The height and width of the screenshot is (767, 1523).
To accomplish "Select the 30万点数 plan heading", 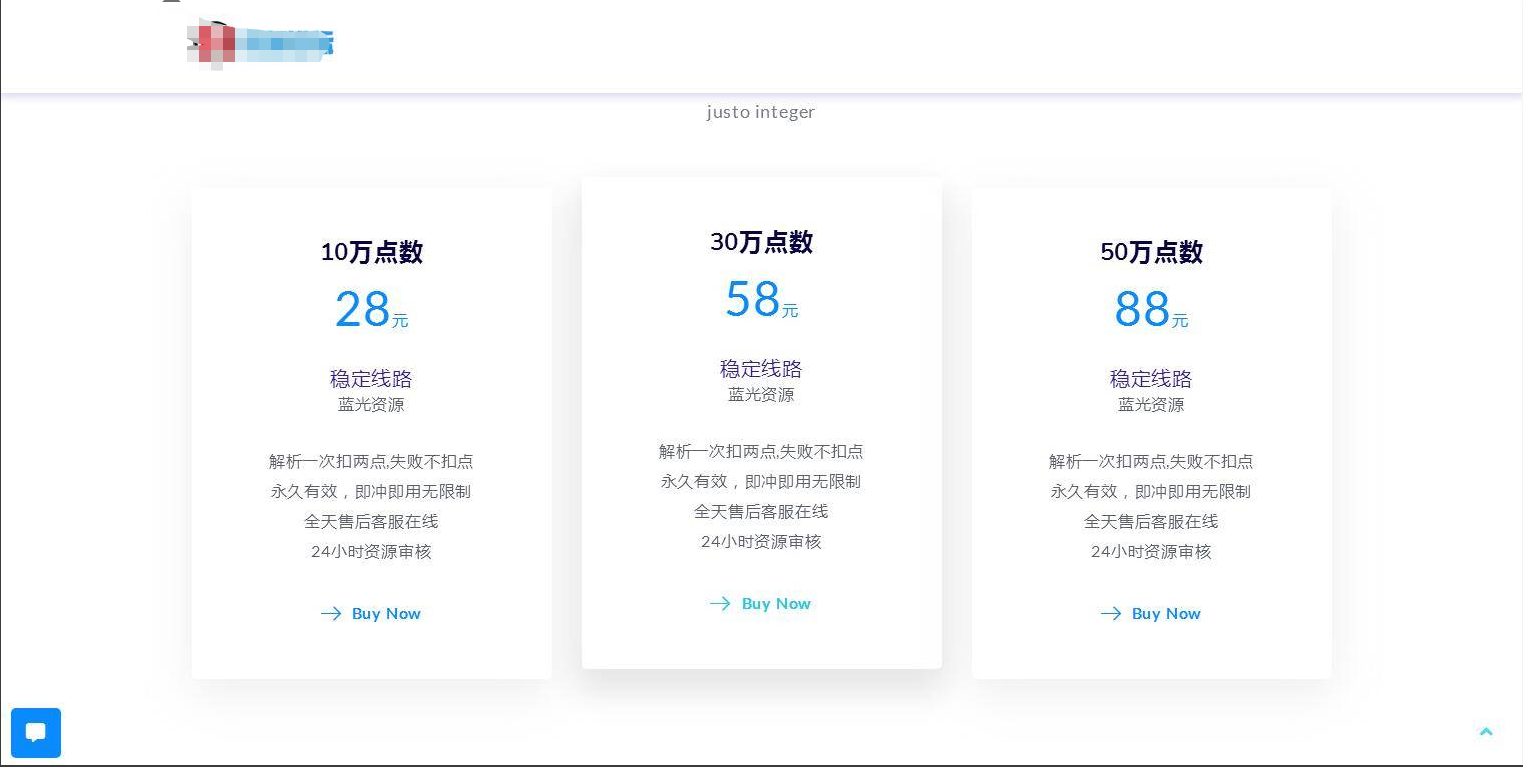I will 761,242.
